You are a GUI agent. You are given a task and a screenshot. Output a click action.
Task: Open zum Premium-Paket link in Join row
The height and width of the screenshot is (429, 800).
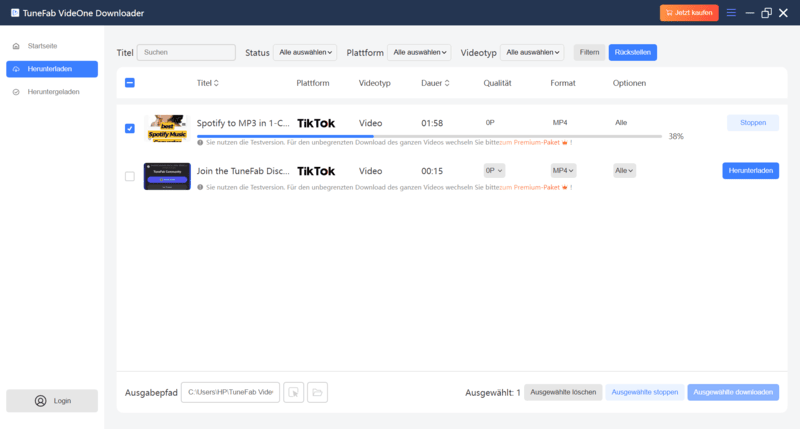[x=529, y=187]
